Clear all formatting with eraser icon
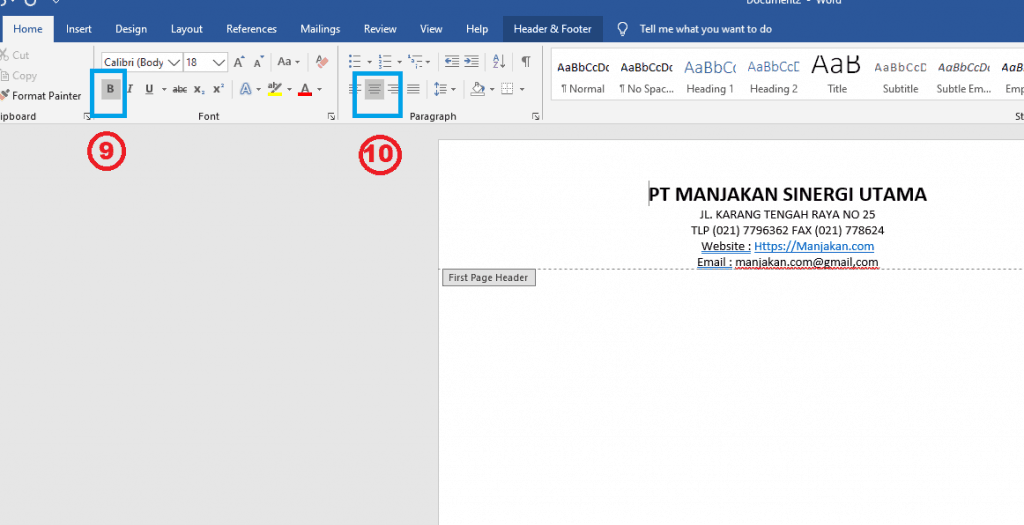 (x=322, y=62)
